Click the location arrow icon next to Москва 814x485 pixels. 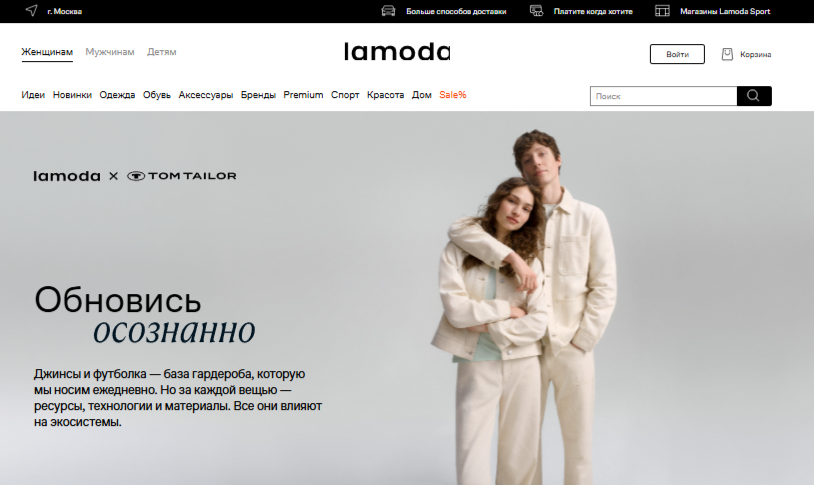click(32, 11)
